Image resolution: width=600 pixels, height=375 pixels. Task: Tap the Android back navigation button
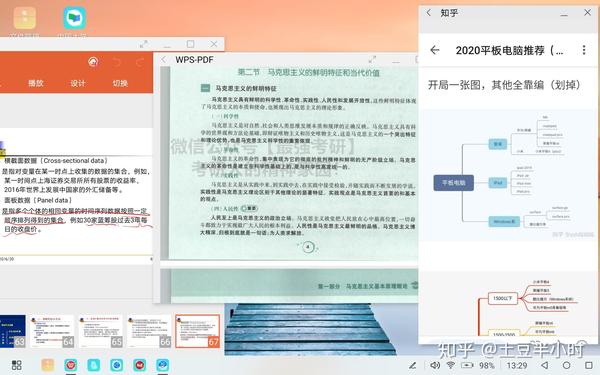545,365
